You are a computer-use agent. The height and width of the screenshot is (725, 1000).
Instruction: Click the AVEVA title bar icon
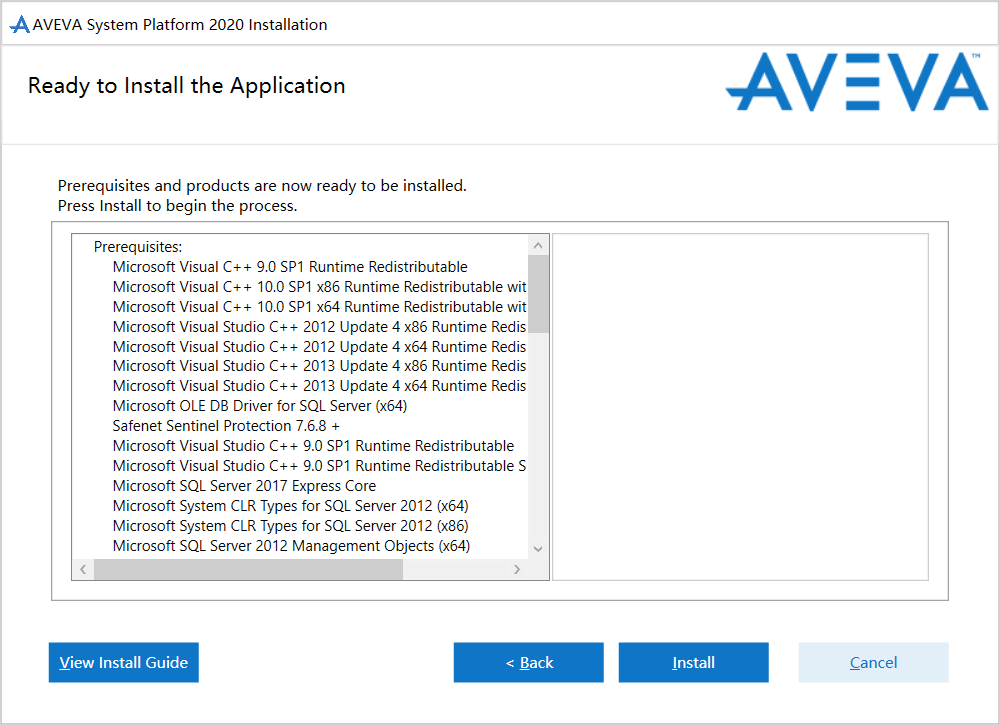[19, 25]
